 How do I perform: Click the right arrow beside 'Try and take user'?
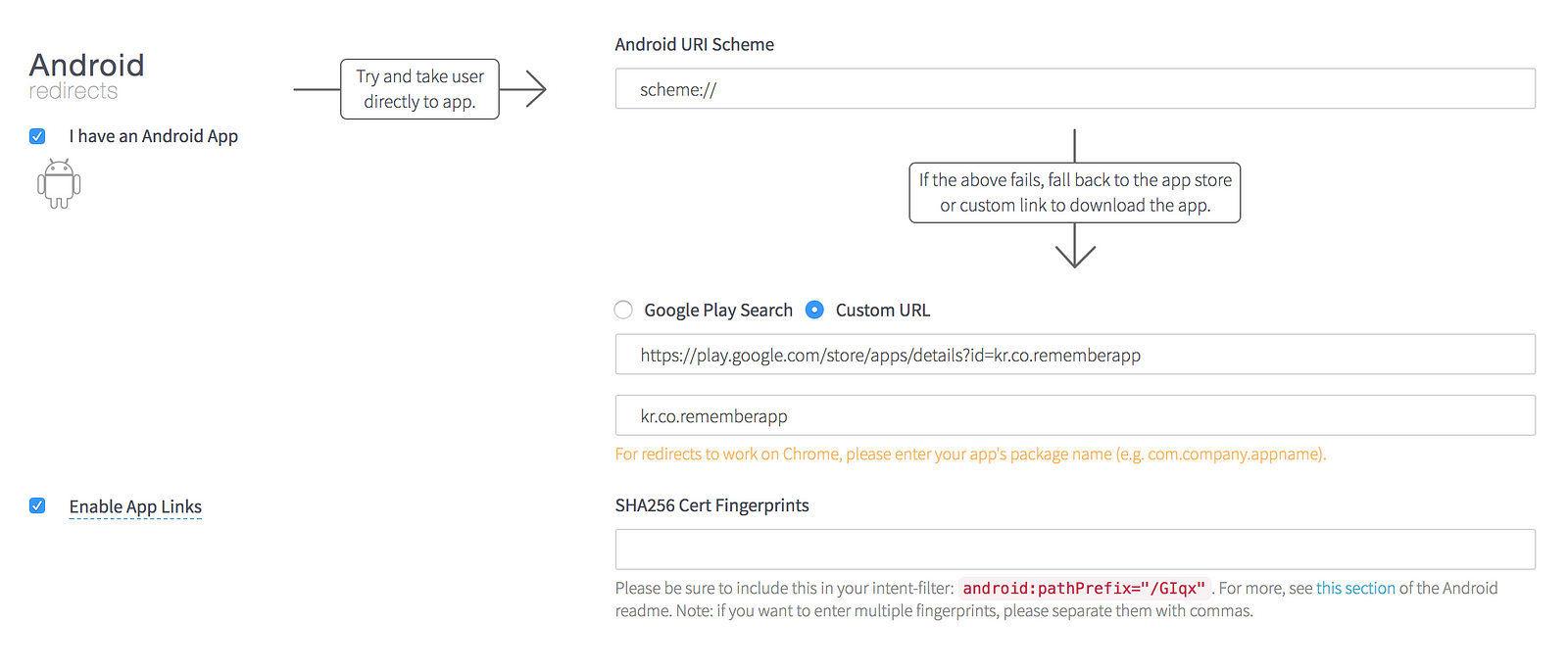tap(523, 89)
